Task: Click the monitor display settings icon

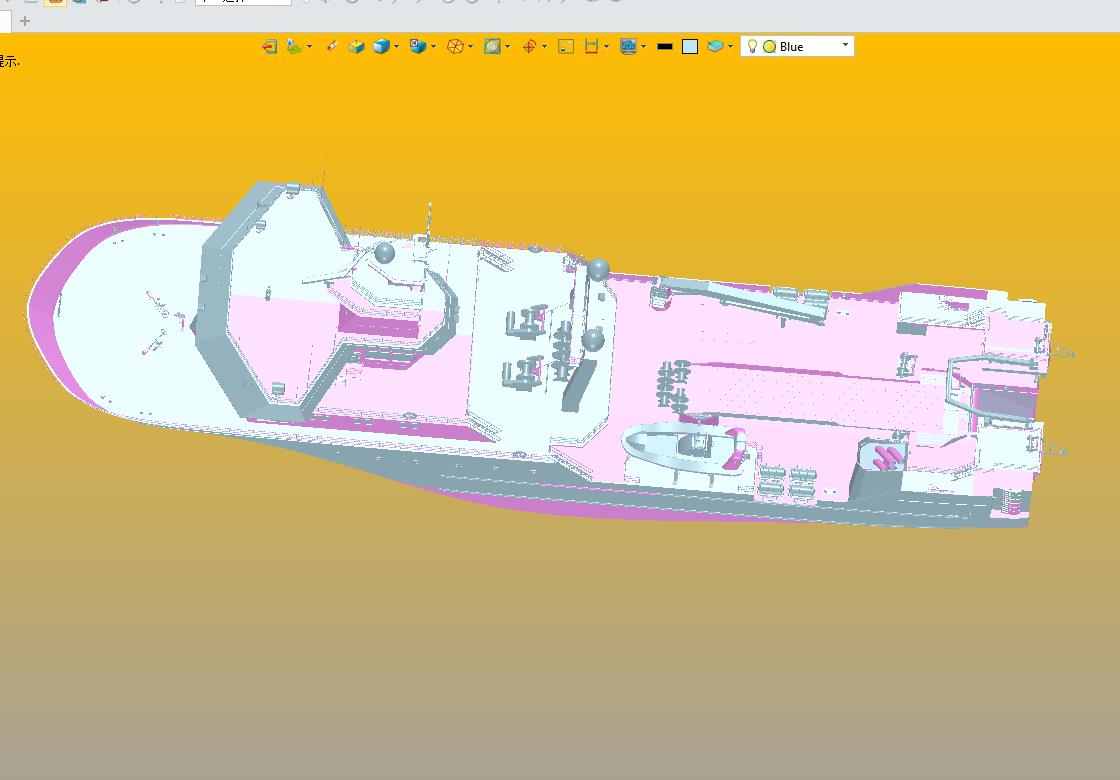Action: click(x=629, y=46)
